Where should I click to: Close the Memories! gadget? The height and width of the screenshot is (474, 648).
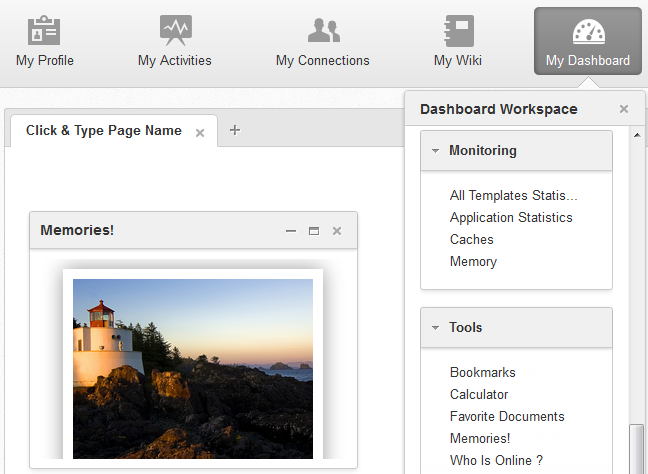click(x=337, y=231)
